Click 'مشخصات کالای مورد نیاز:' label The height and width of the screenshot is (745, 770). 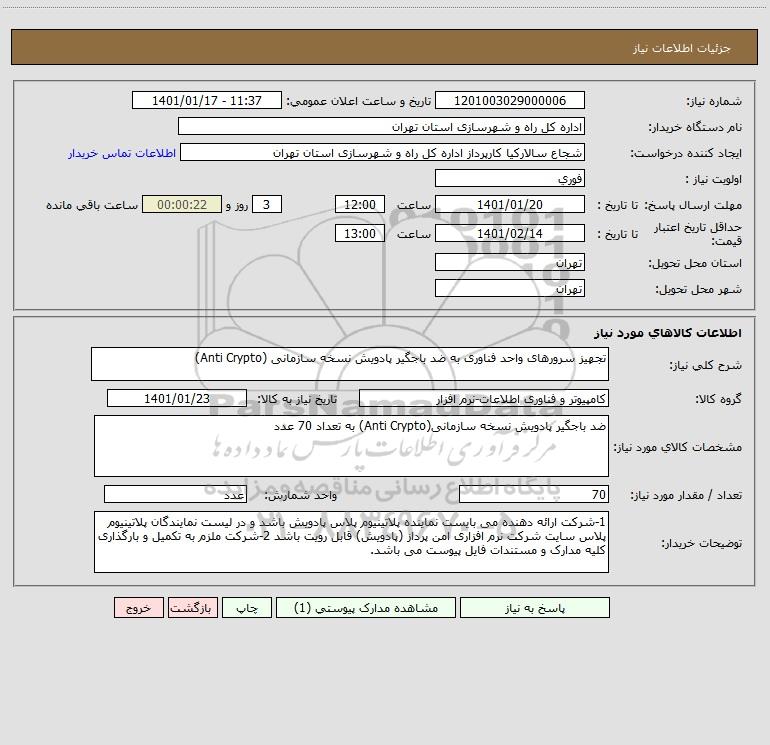(678, 447)
